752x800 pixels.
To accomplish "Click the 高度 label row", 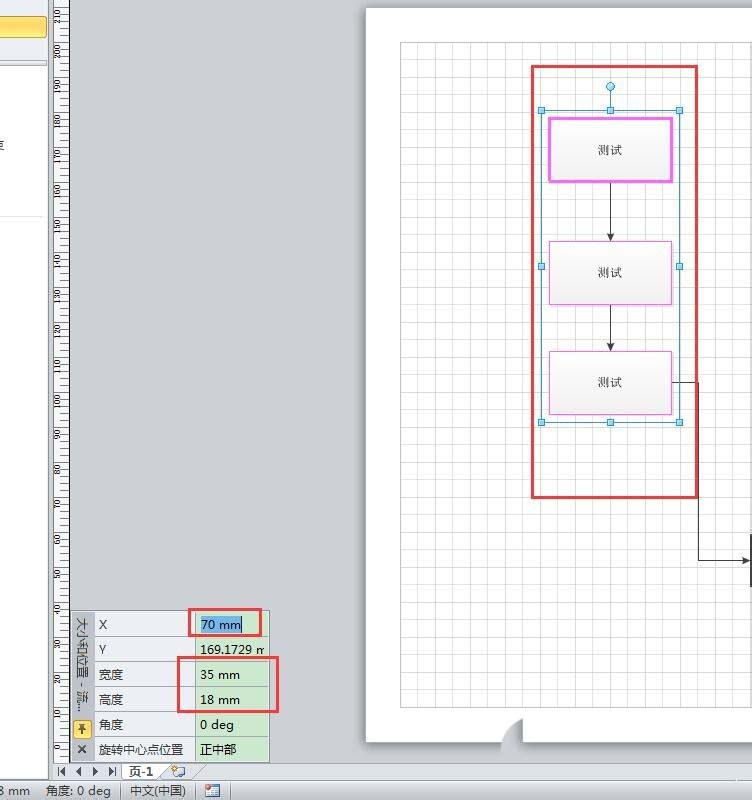I will click(x=145, y=699).
